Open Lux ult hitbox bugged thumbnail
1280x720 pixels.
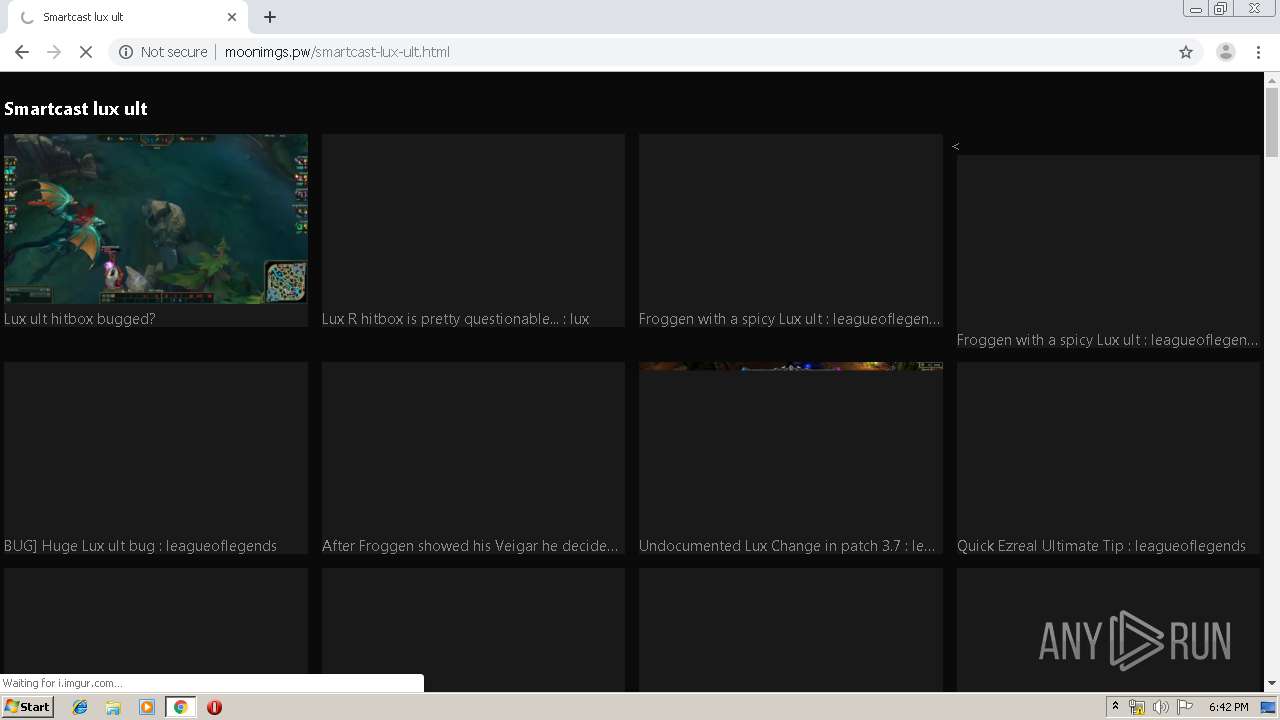coord(156,219)
